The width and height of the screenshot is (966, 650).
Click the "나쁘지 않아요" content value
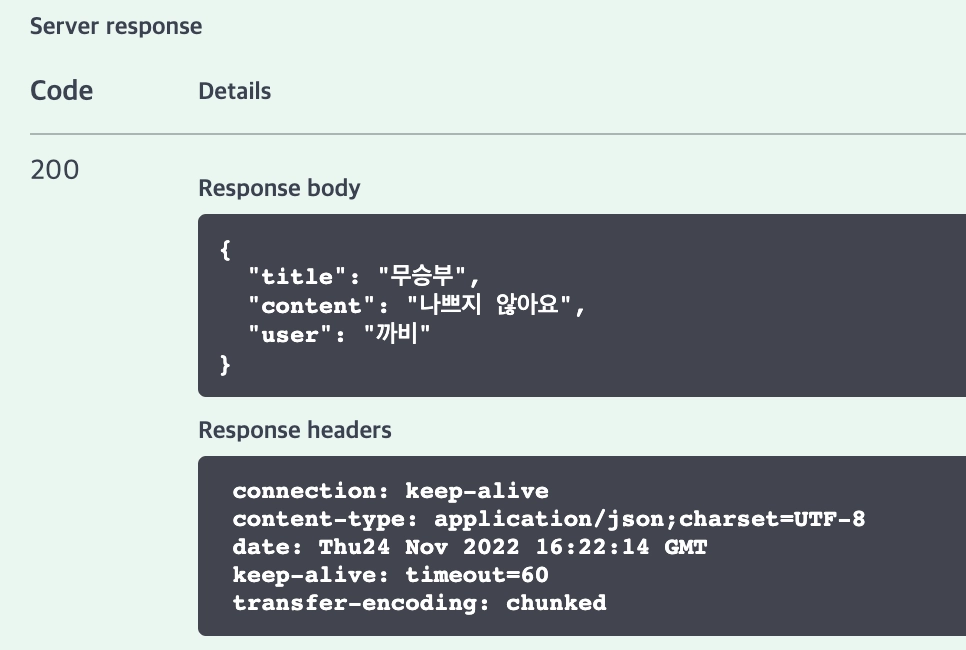click(x=477, y=306)
